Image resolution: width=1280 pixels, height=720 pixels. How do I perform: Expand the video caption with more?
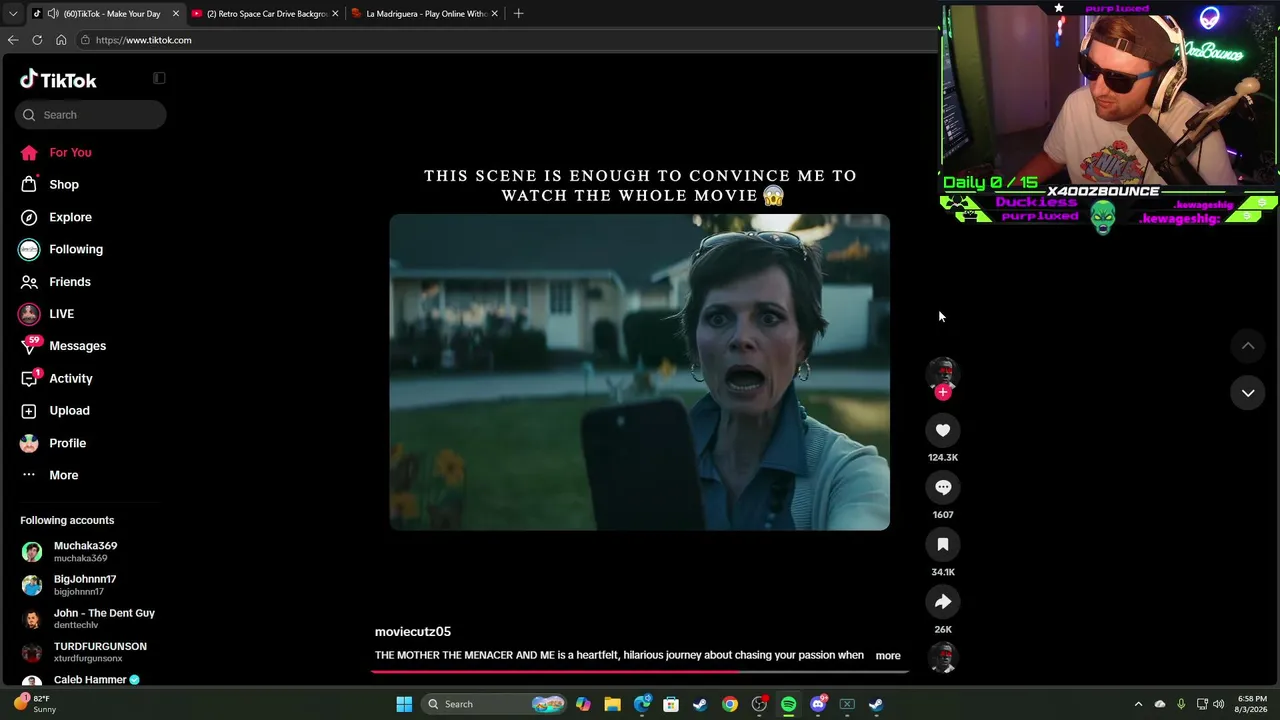888,656
